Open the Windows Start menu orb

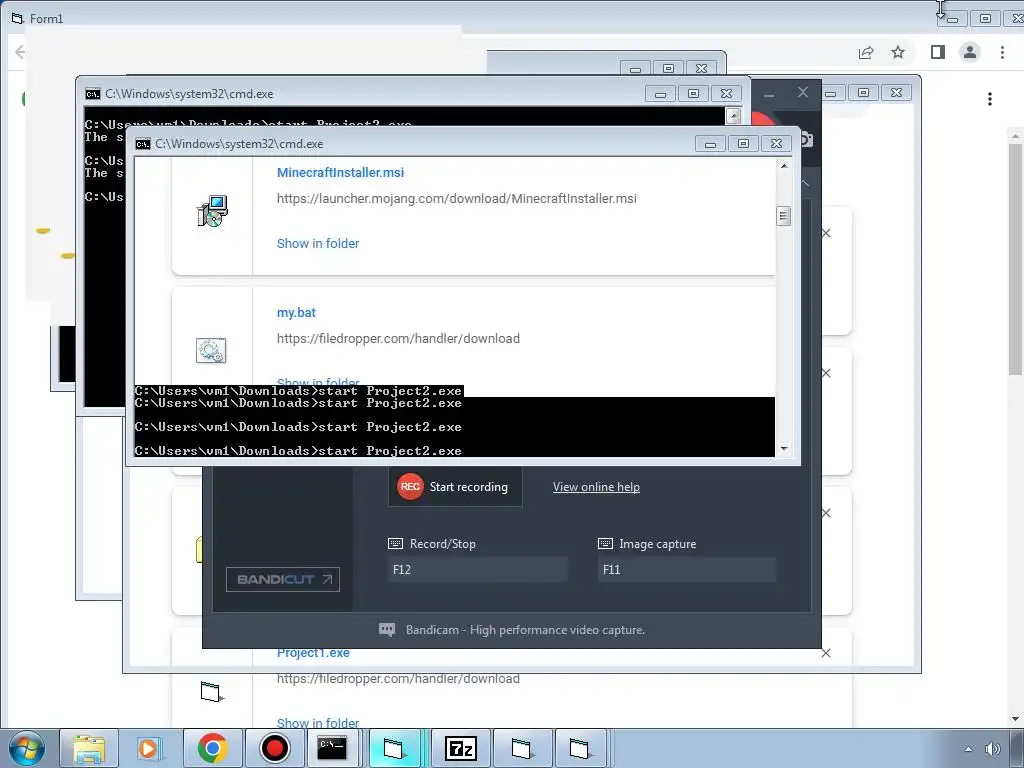point(27,748)
